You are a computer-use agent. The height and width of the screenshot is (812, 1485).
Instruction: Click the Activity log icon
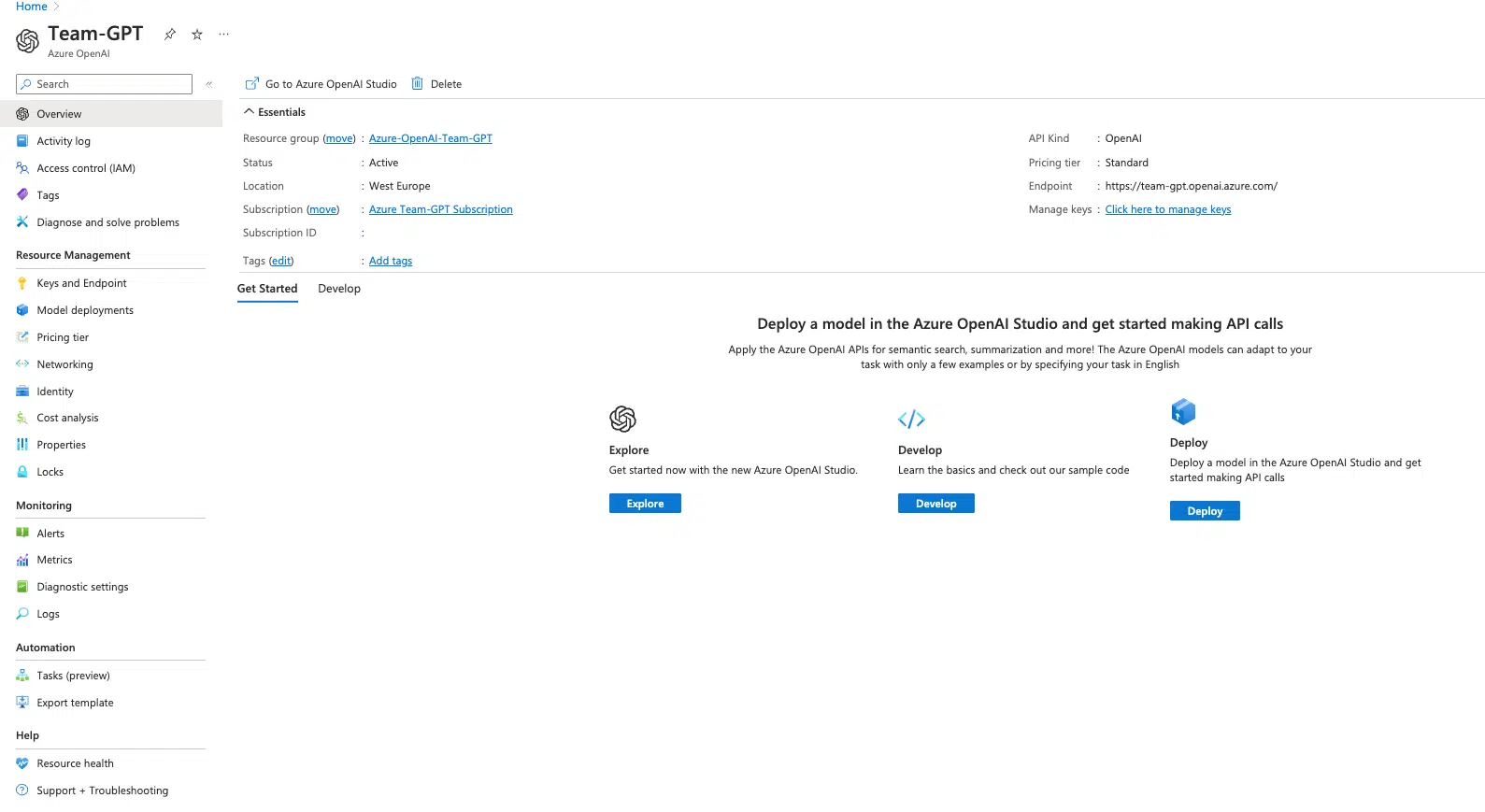[22, 141]
